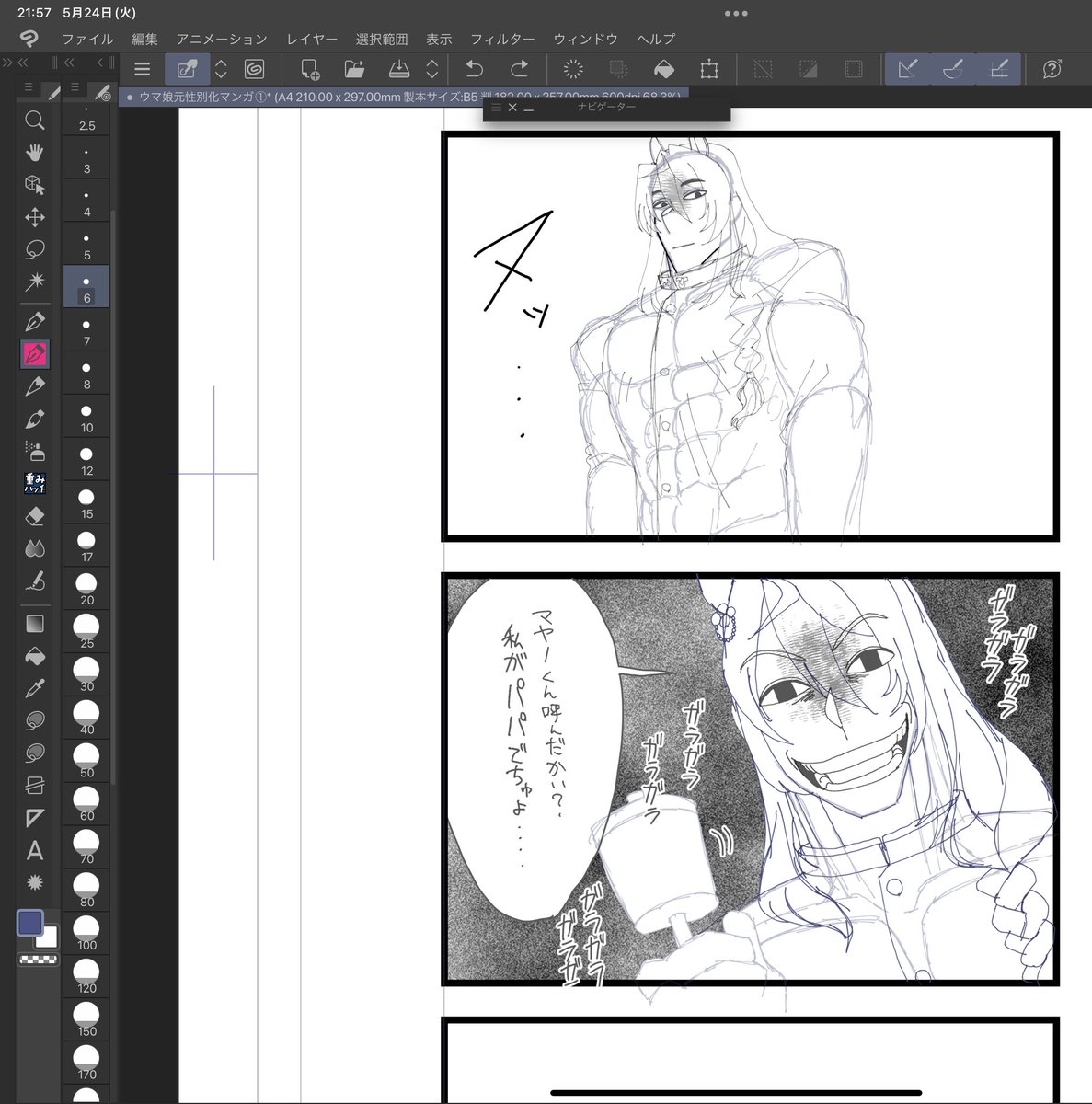
Task: Open the 編集 menu
Action: 144,39
